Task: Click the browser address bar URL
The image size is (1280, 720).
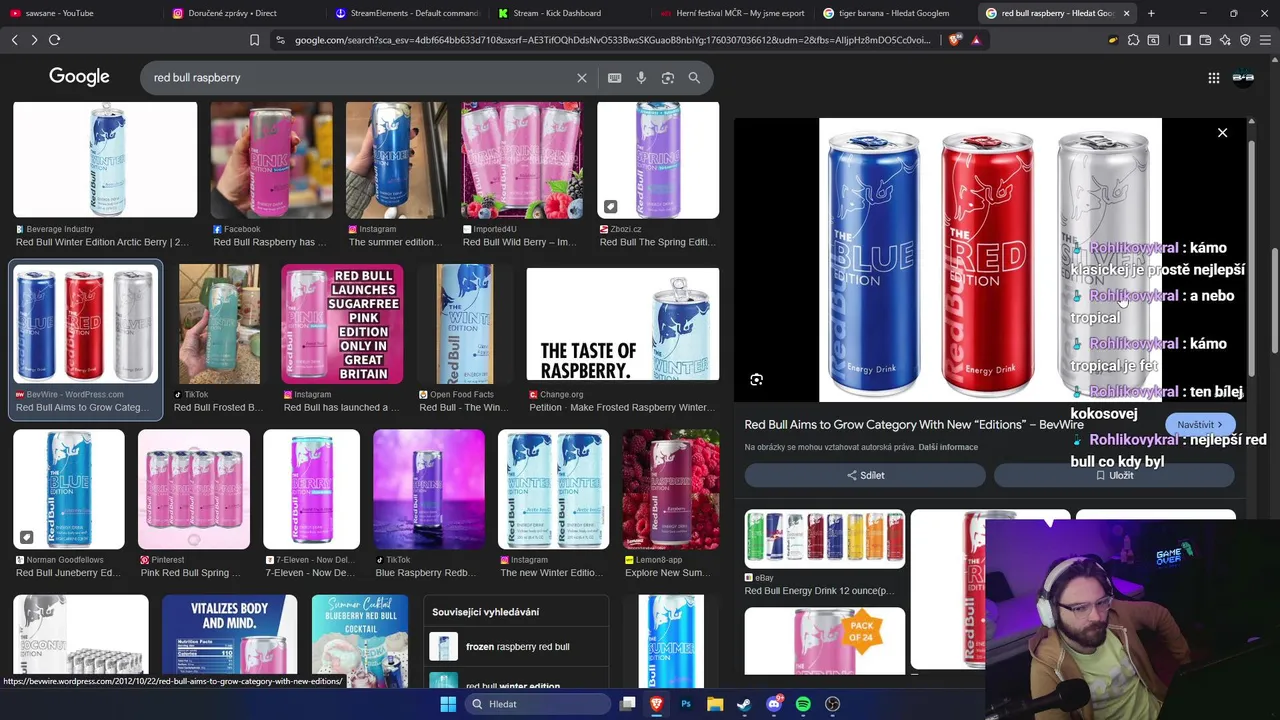Action: pos(612,40)
